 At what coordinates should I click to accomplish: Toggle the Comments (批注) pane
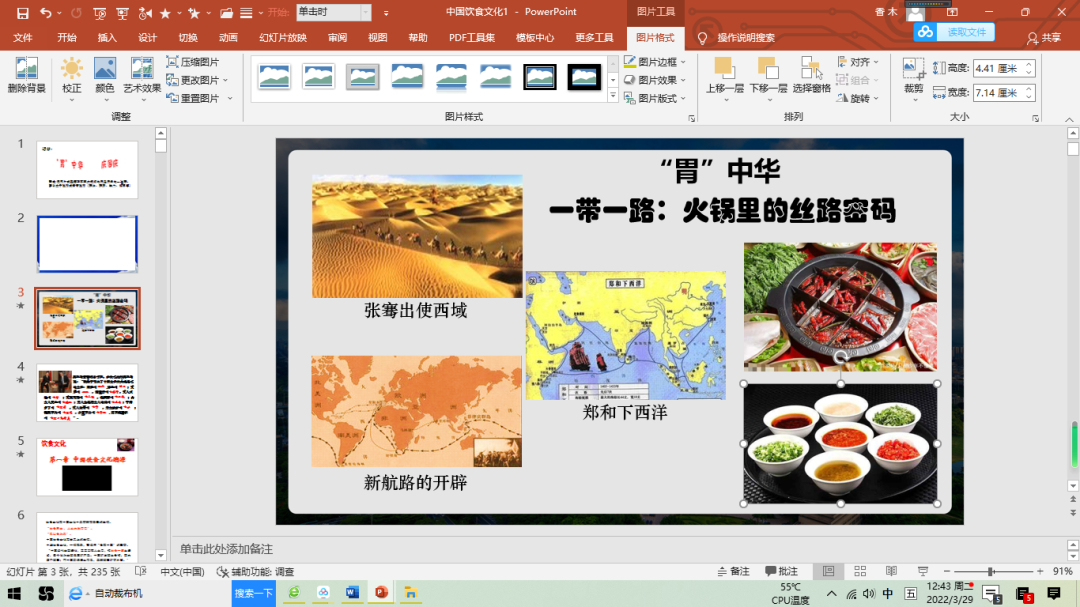pos(781,571)
